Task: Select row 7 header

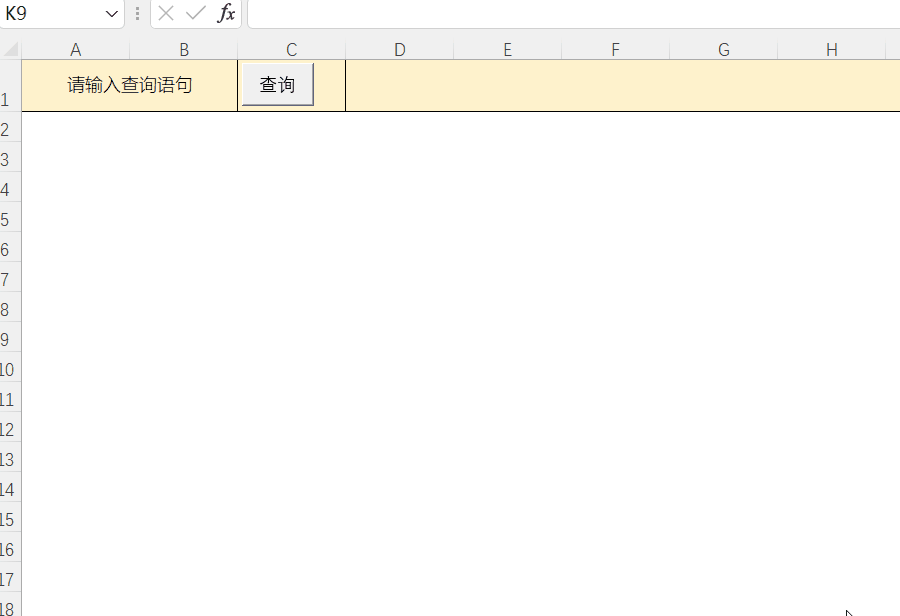Action: click(x=10, y=277)
